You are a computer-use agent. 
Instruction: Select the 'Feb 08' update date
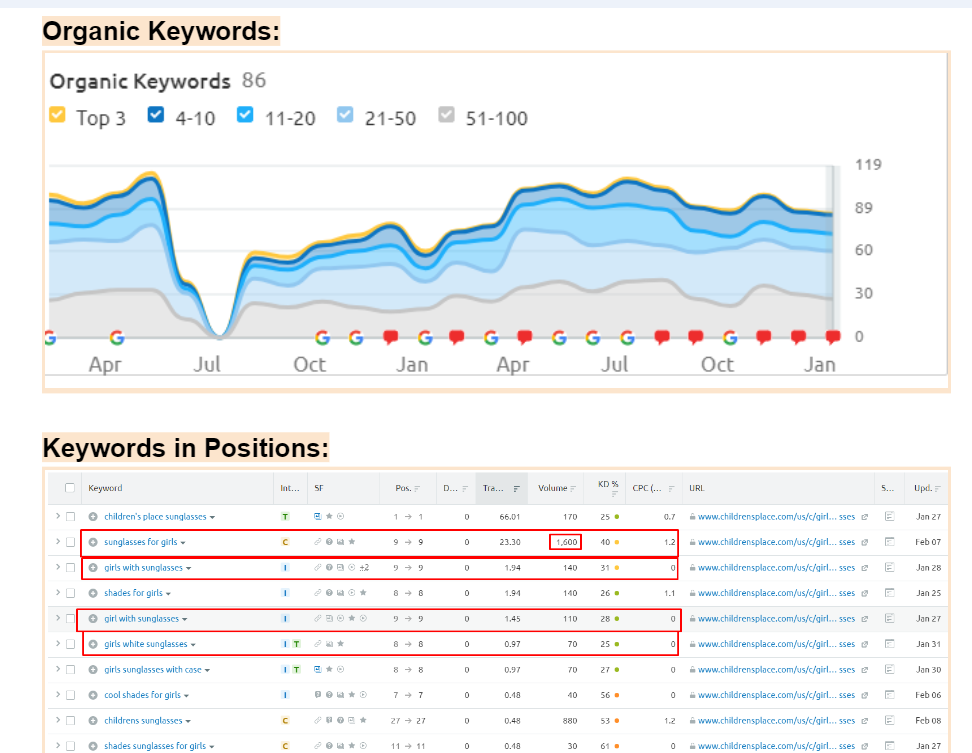[x=928, y=721]
